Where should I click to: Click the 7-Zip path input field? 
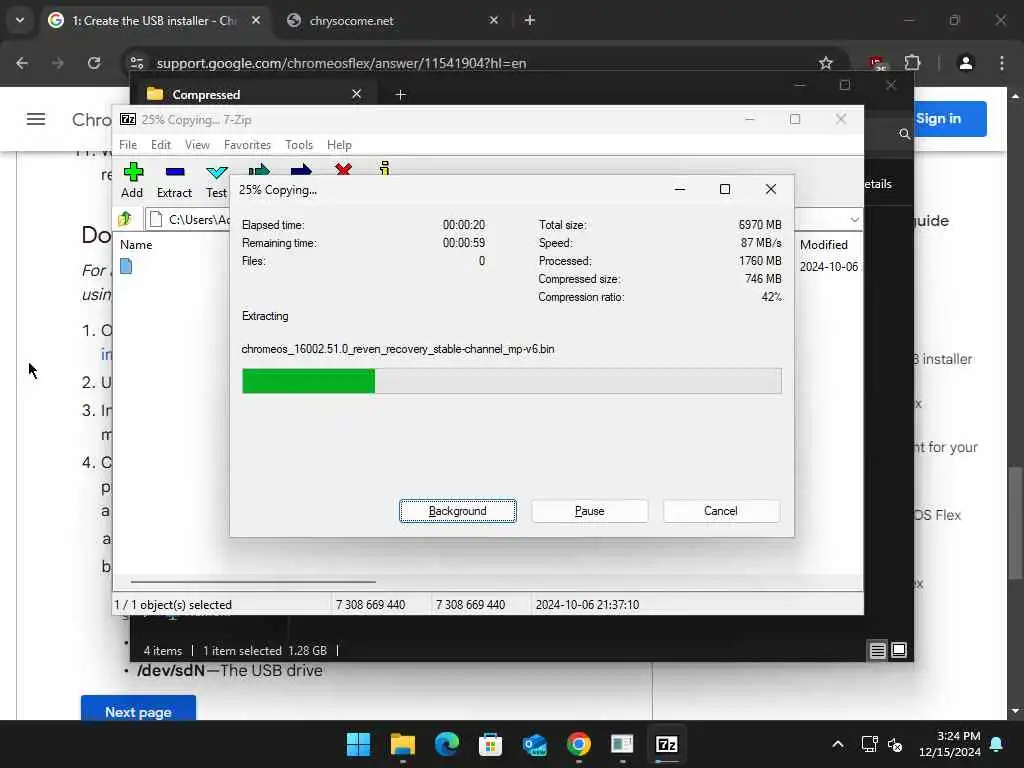pos(189,219)
